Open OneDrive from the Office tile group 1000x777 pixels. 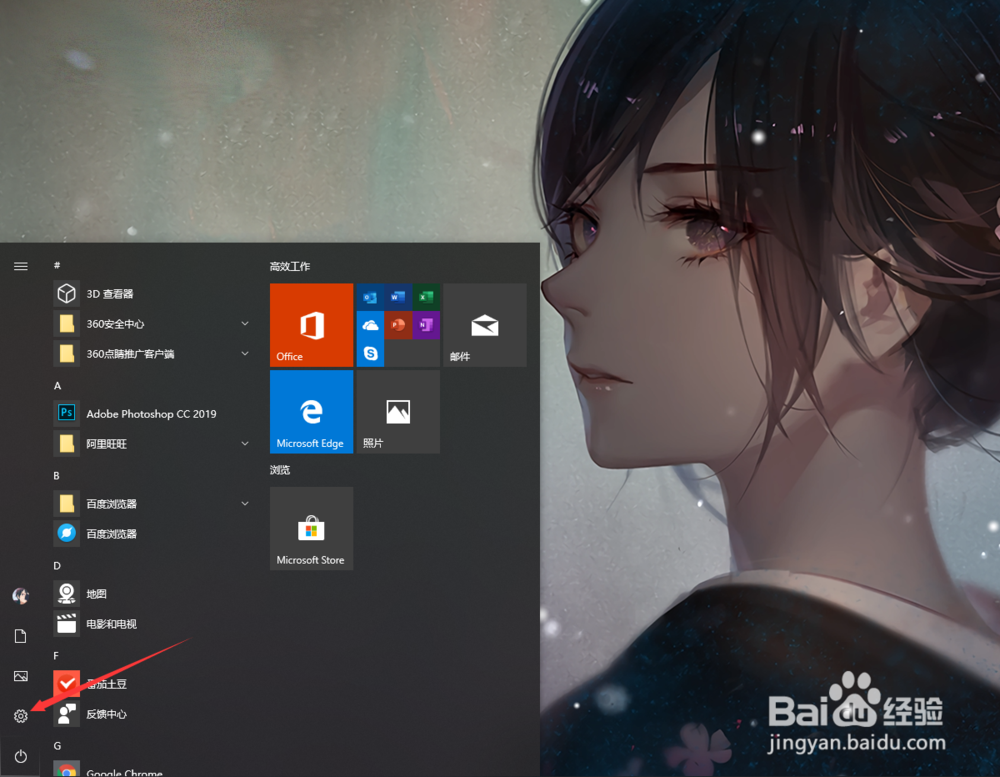tap(370, 325)
